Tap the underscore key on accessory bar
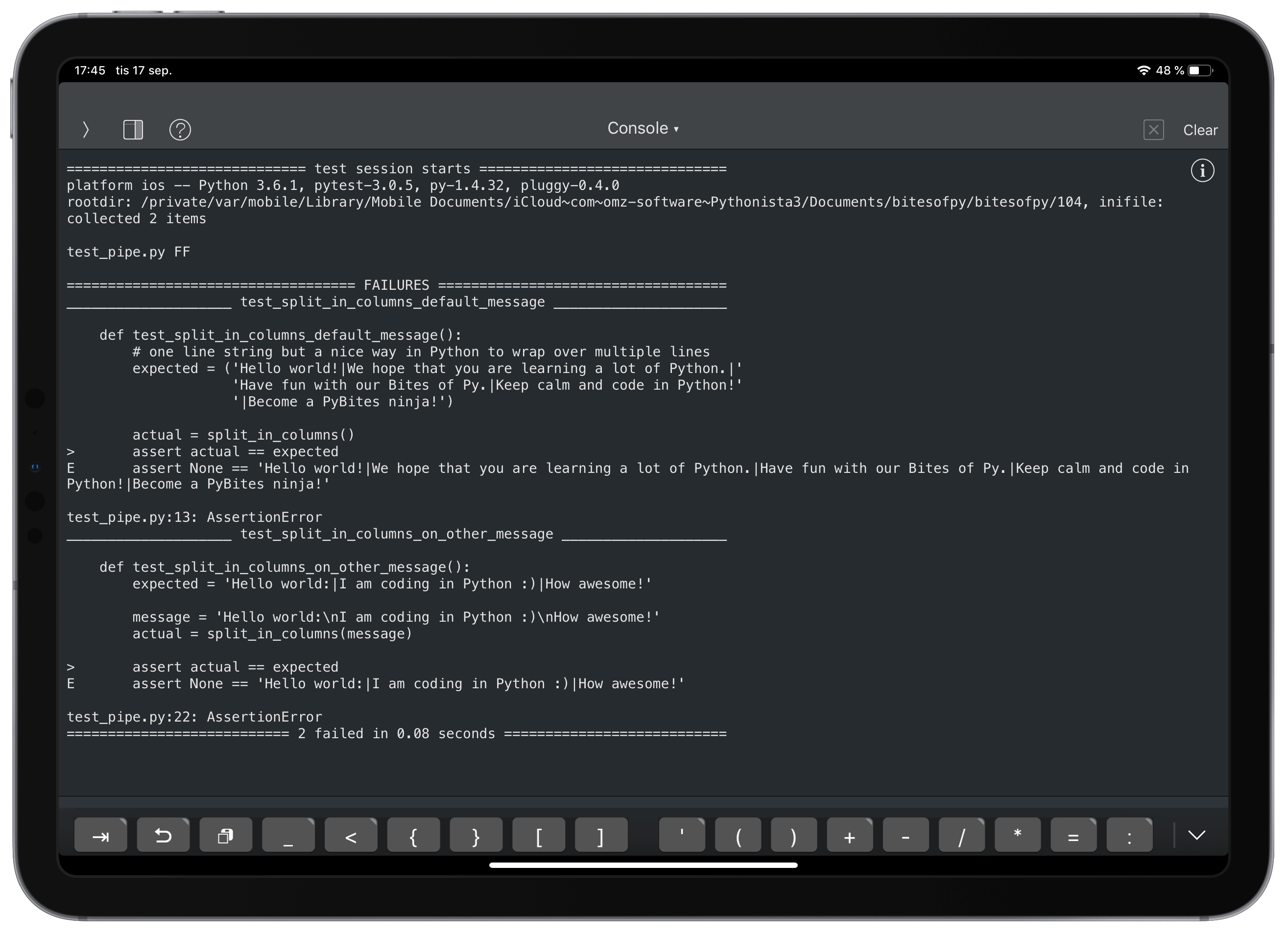The width and height of the screenshot is (1288, 934). click(288, 835)
